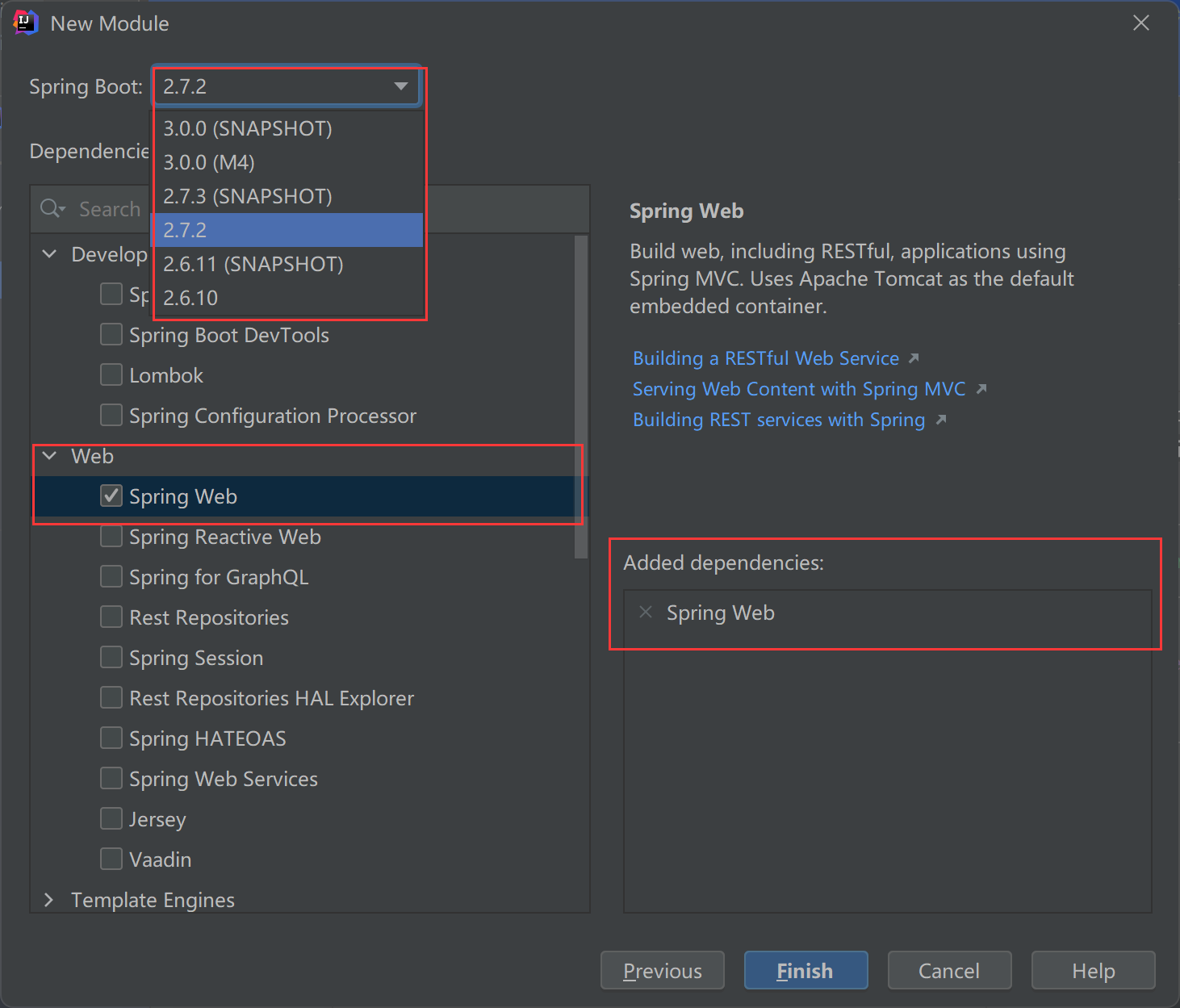
Task: Select version 3.0.0 (SNAPSHOT)
Action: (288, 128)
